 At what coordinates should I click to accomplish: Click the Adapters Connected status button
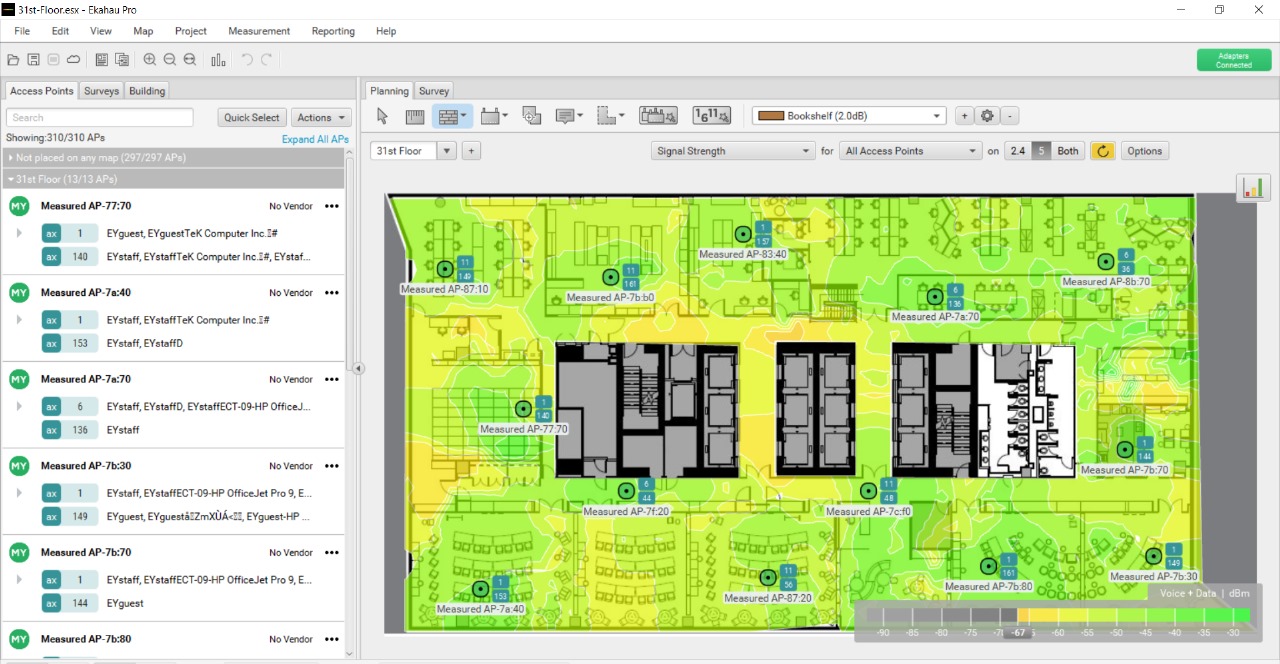(1233, 60)
